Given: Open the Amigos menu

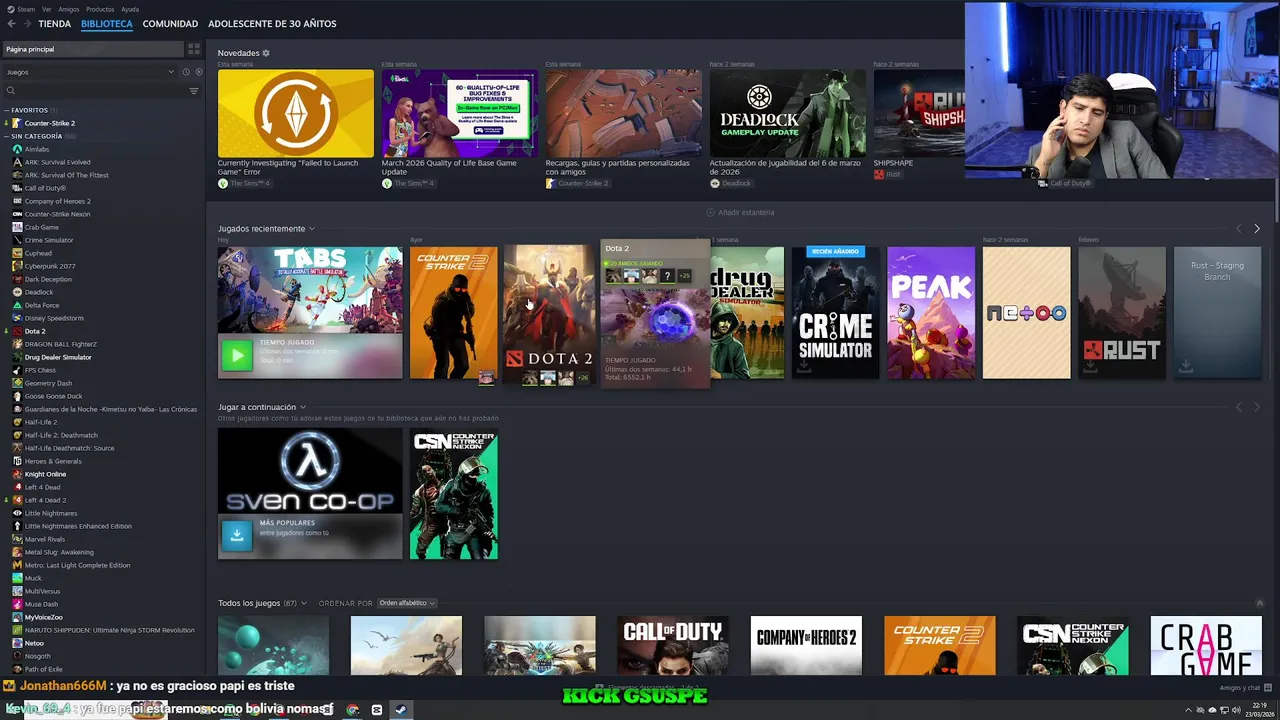Looking at the screenshot, I should click(x=68, y=9).
